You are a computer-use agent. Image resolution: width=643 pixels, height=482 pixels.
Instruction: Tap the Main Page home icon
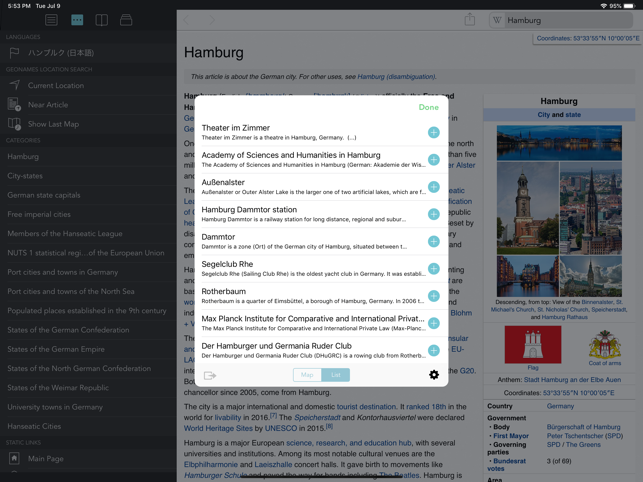(14, 458)
